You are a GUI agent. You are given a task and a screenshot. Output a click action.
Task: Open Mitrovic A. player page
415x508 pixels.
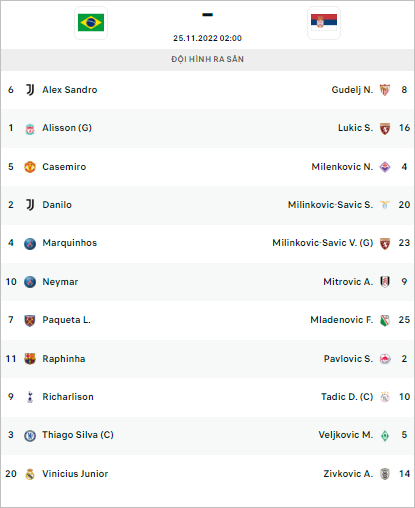(348, 282)
